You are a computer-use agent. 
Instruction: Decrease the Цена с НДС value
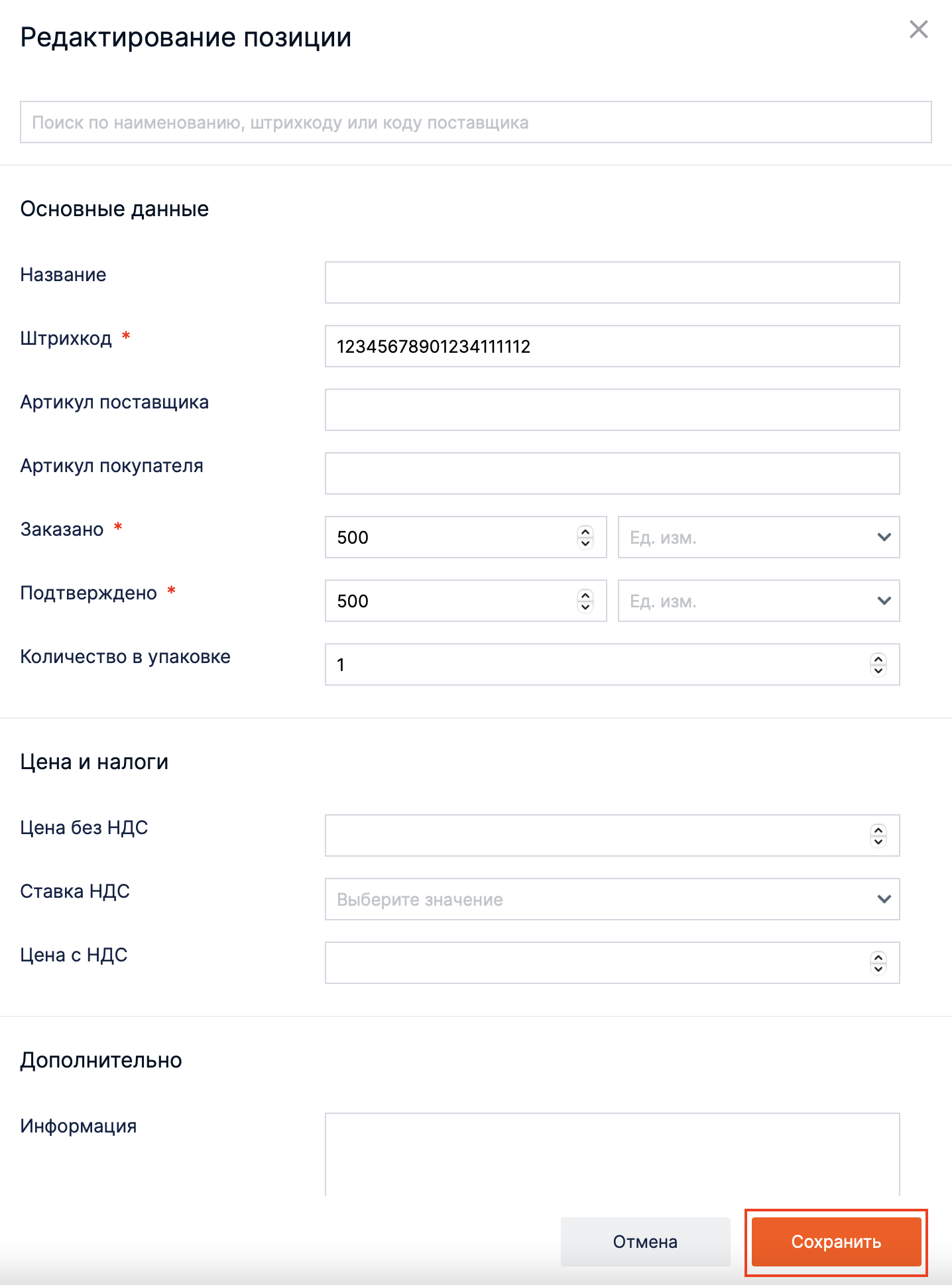(878, 969)
